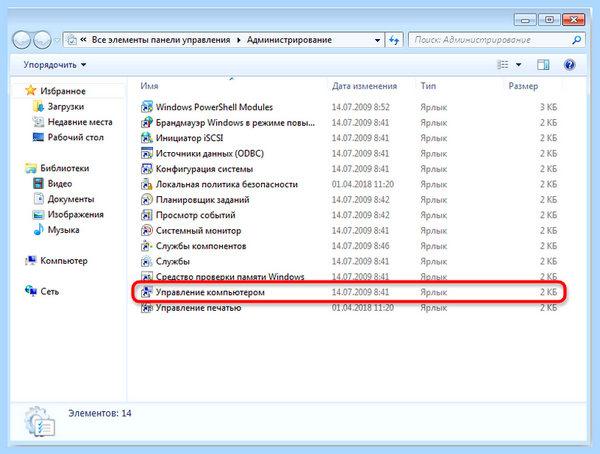Click the breadcrumb chevron at path start
600x454 pixels.
pos(83,39)
